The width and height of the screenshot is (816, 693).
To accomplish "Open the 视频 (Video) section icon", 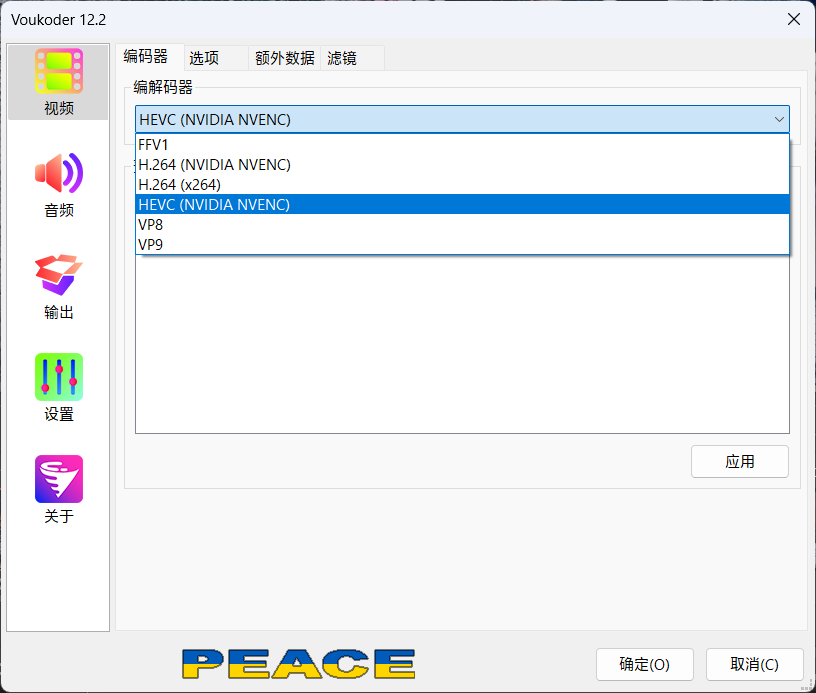I will pos(59,72).
